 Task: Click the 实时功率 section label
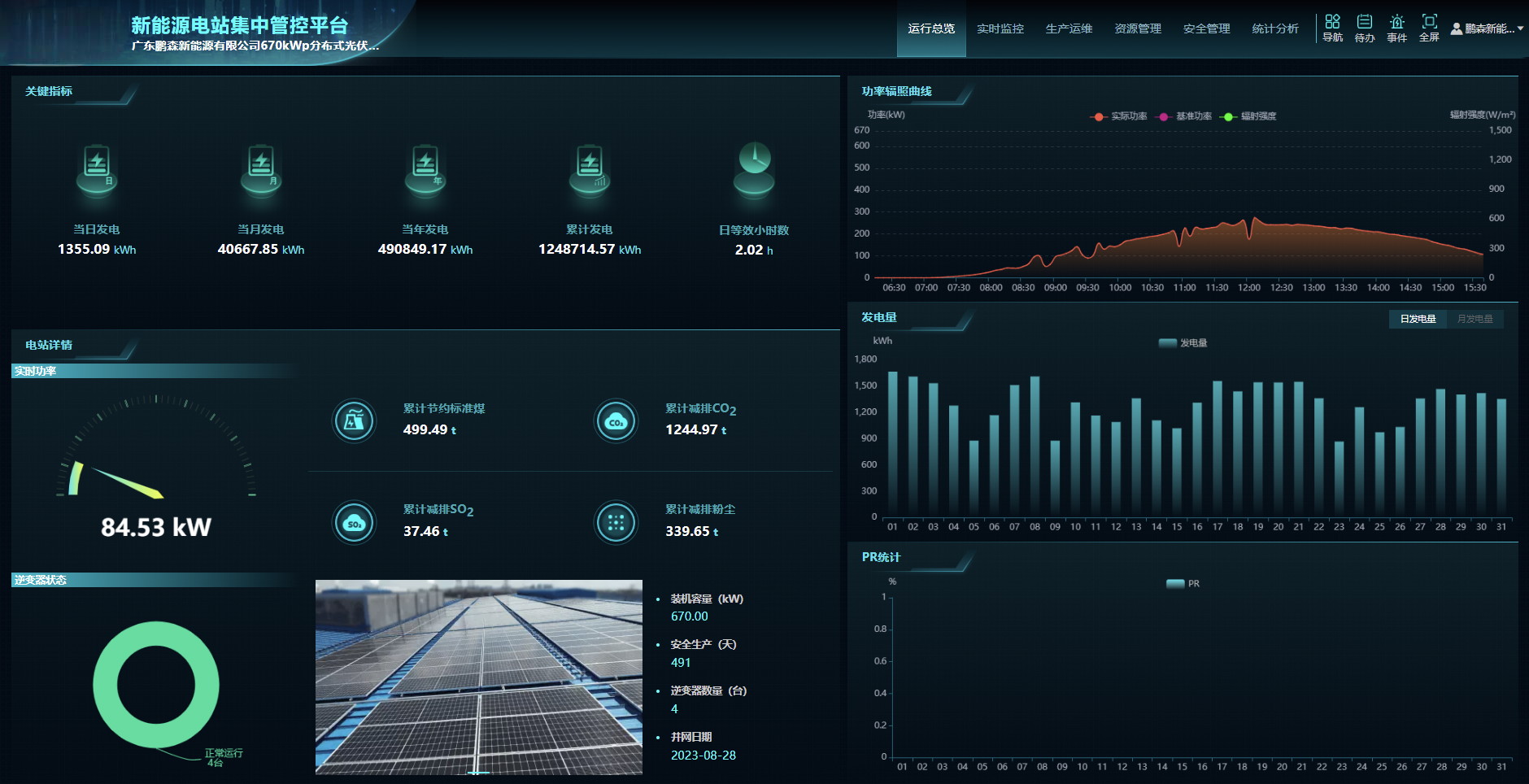[35, 371]
